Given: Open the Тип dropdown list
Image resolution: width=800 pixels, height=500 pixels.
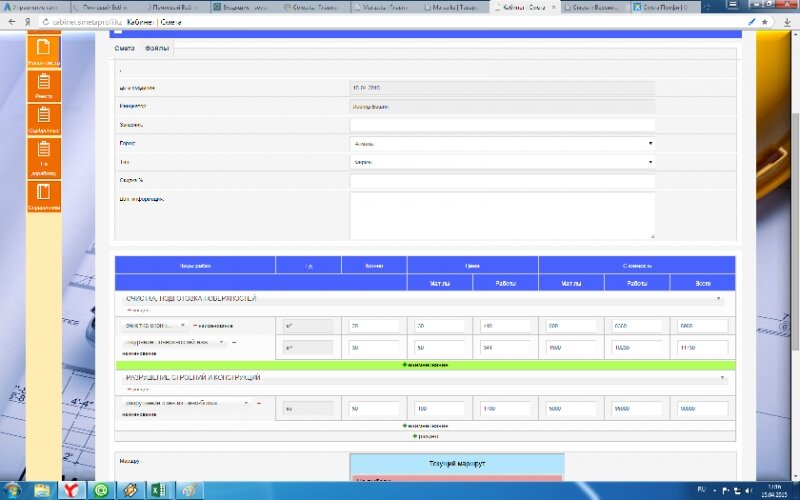Looking at the screenshot, I should coord(502,161).
